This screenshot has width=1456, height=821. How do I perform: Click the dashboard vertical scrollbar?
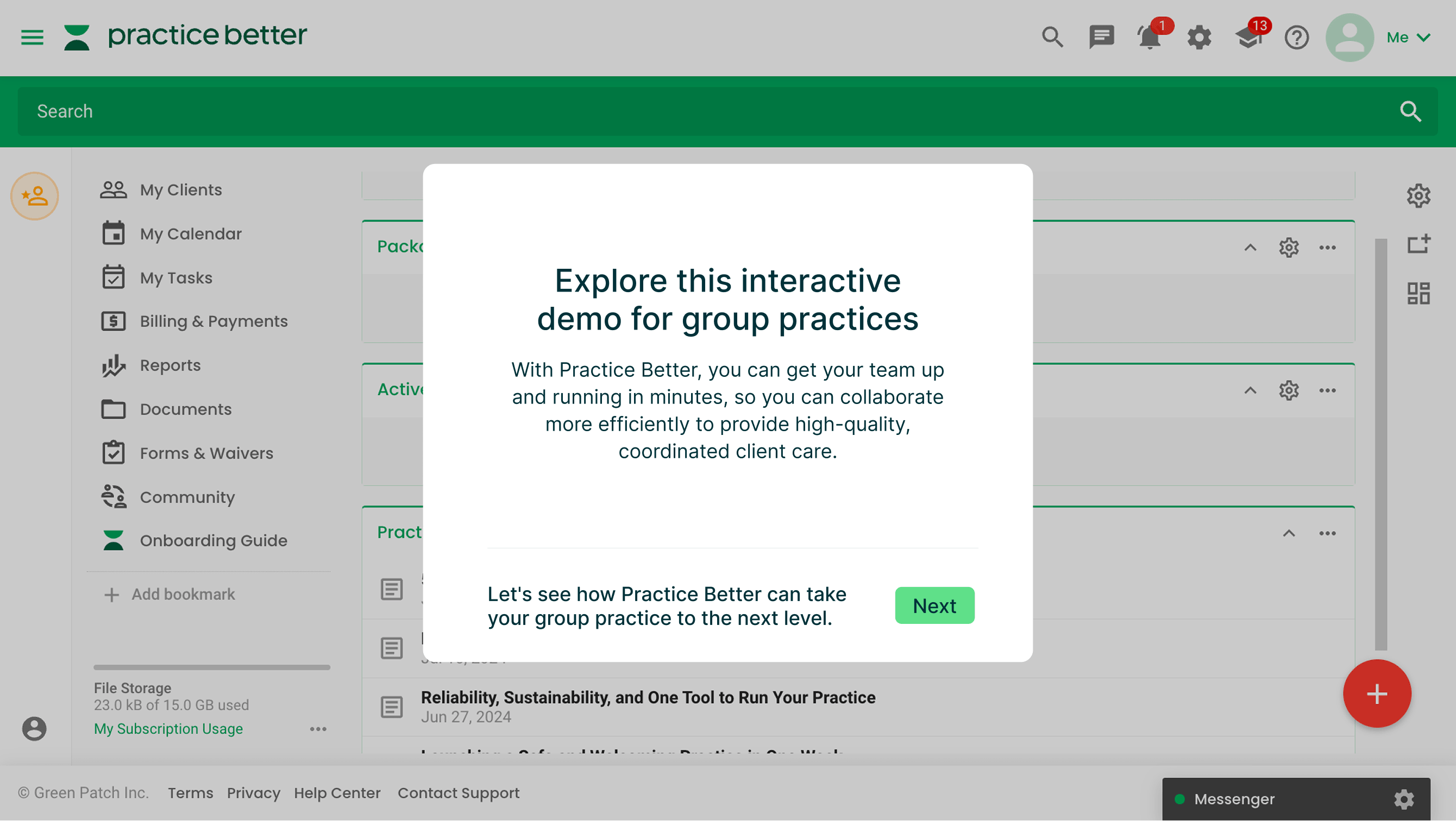[x=1381, y=445]
